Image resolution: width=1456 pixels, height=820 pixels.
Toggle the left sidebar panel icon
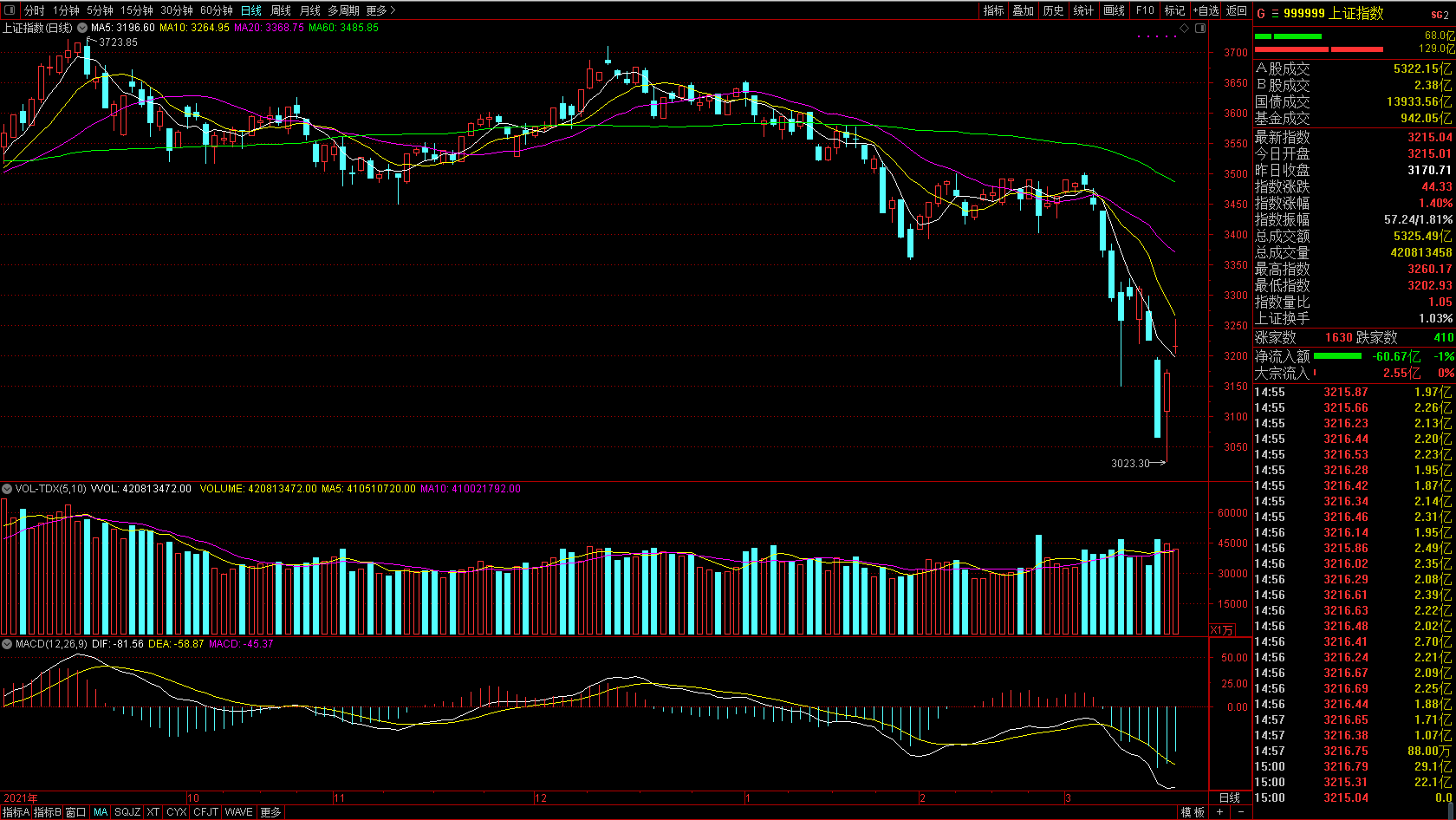tap(9, 10)
